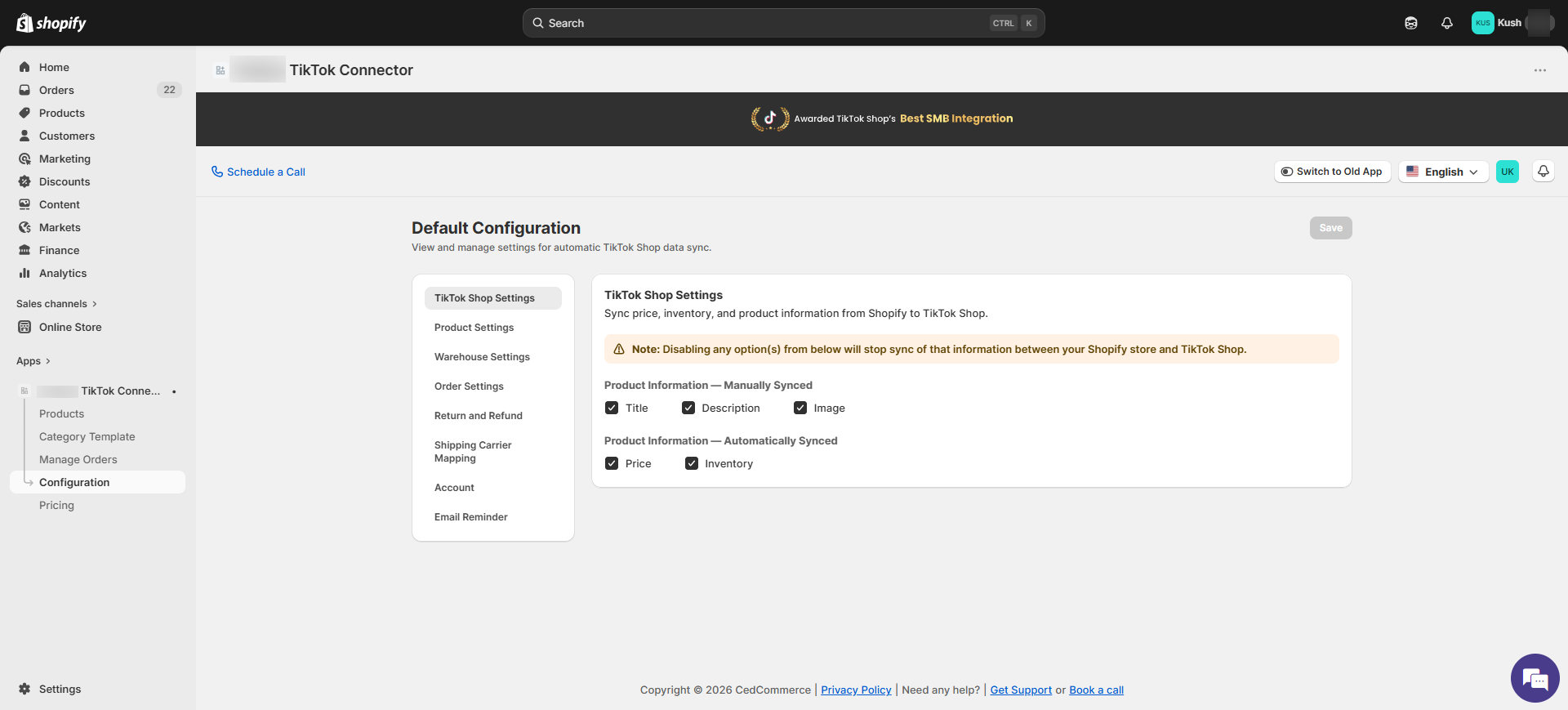This screenshot has width=1568, height=710.
Task: Open the Sidekick assistant icon in top bar
Action: (1410, 23)
